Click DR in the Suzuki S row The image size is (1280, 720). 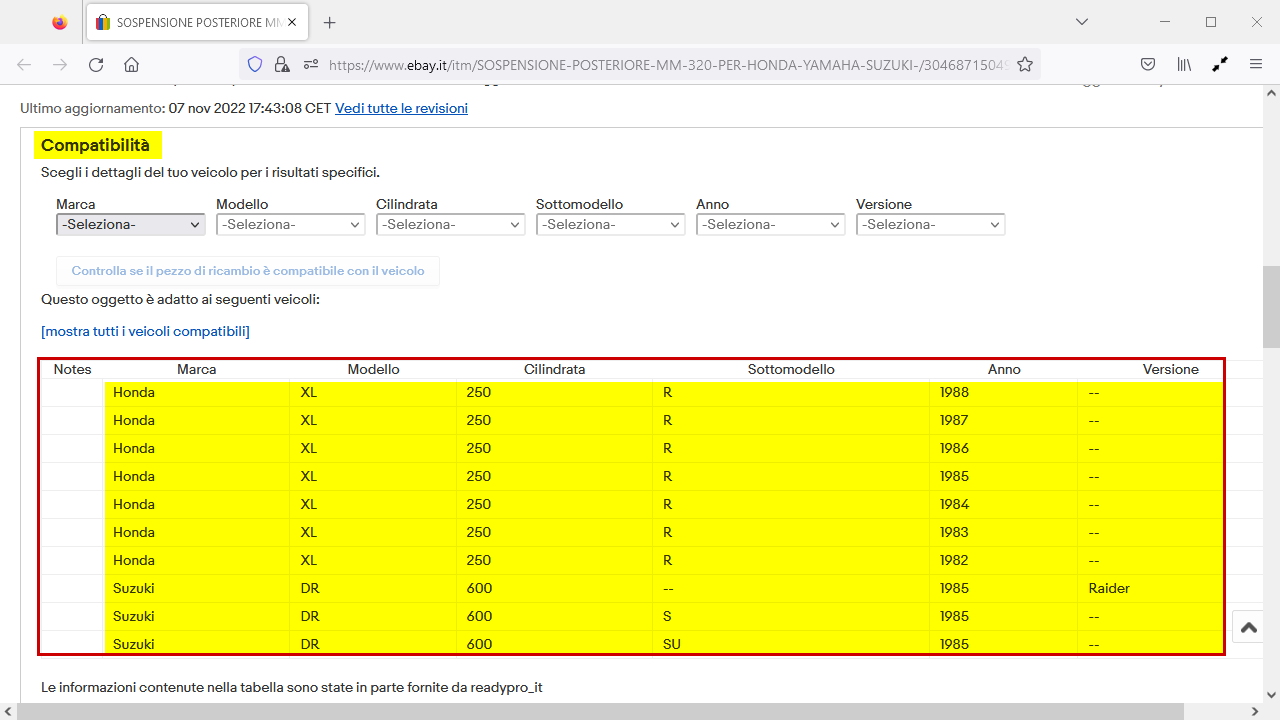tap(310, 616)
